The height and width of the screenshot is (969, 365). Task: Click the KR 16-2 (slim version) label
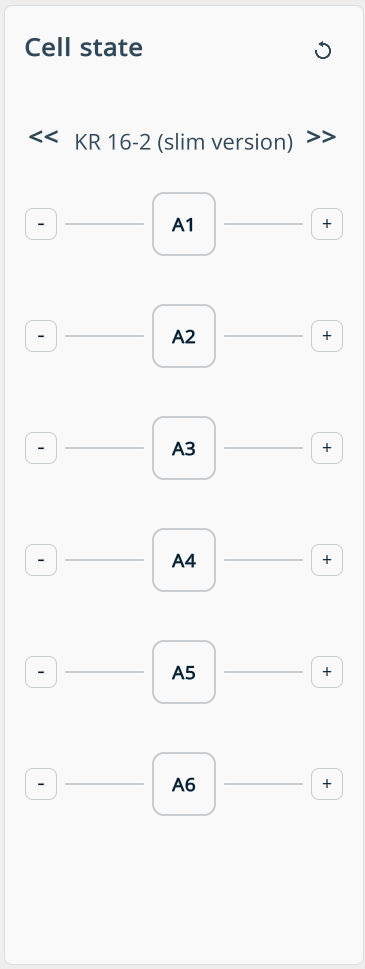coord(183,142)
